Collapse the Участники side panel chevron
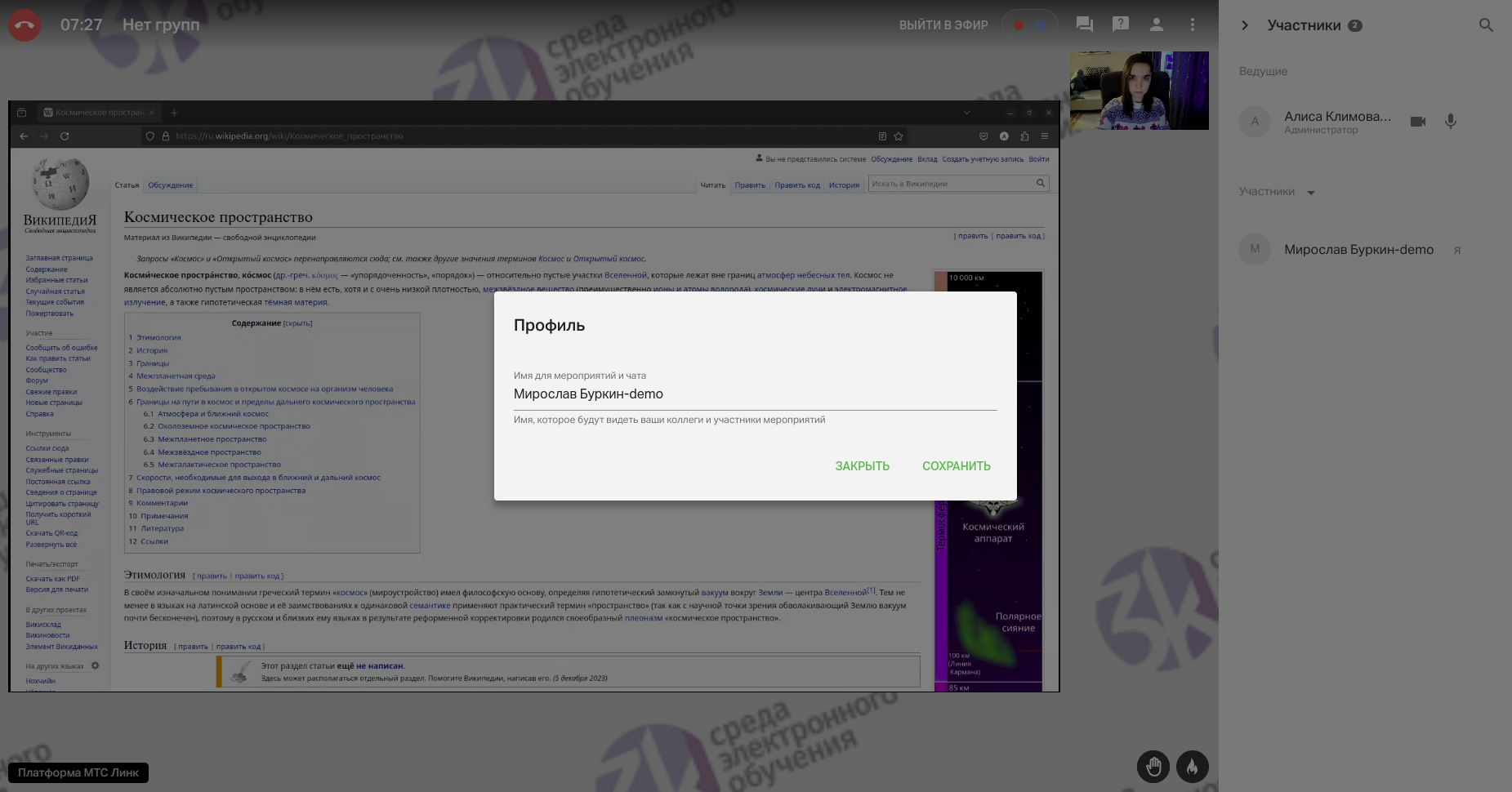Viewport: 1512px width, 792px height. 1244,25
